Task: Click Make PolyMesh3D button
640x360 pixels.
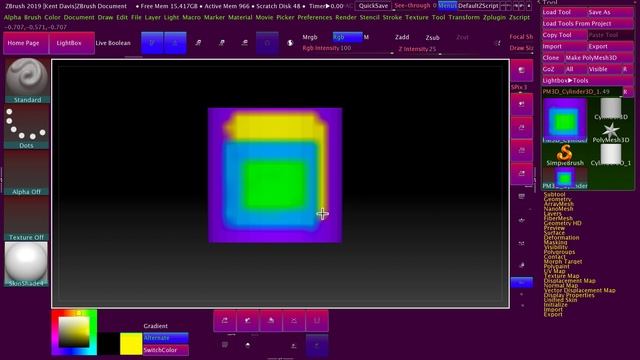Action: coord(599,58)
